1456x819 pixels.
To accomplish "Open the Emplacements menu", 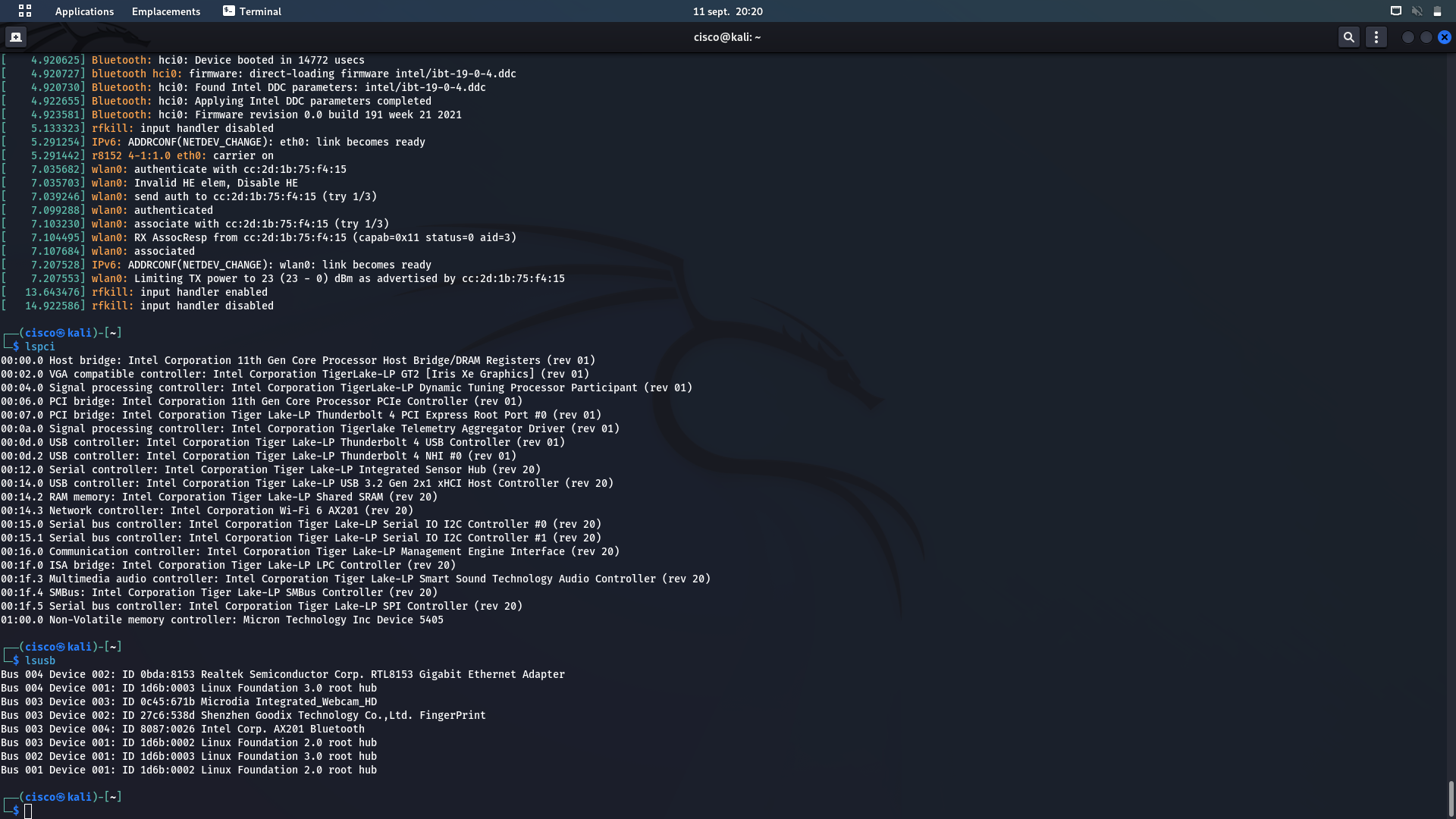I will pos(166,11).
